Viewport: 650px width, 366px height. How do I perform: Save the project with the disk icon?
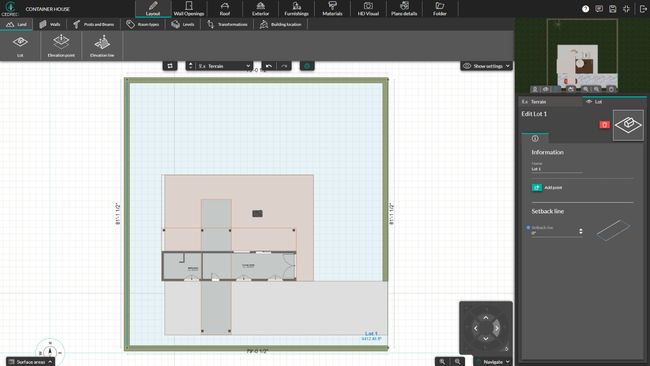point(613,9)
